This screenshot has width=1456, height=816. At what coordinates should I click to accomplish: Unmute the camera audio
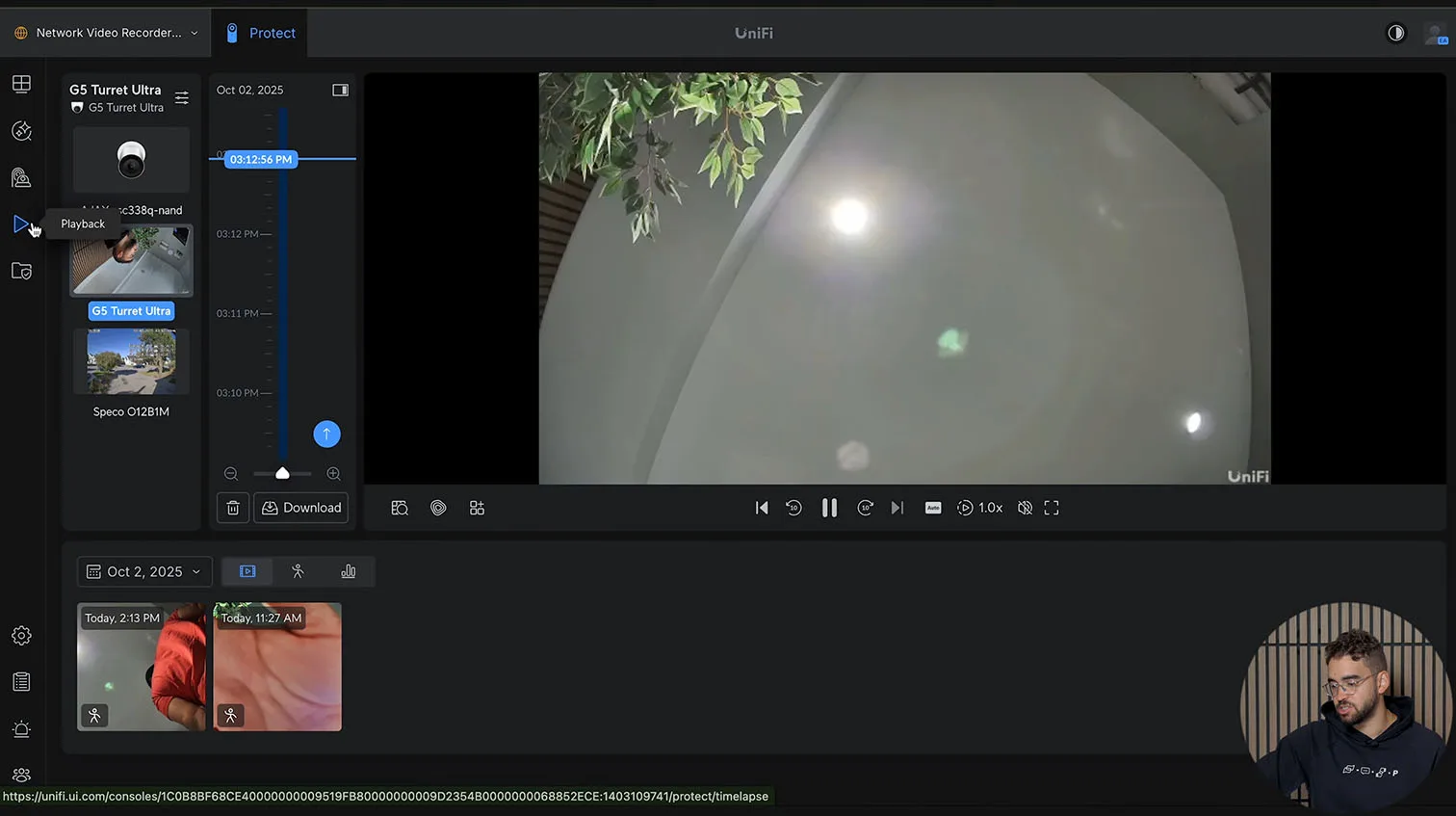click(x=1025, y=508)
